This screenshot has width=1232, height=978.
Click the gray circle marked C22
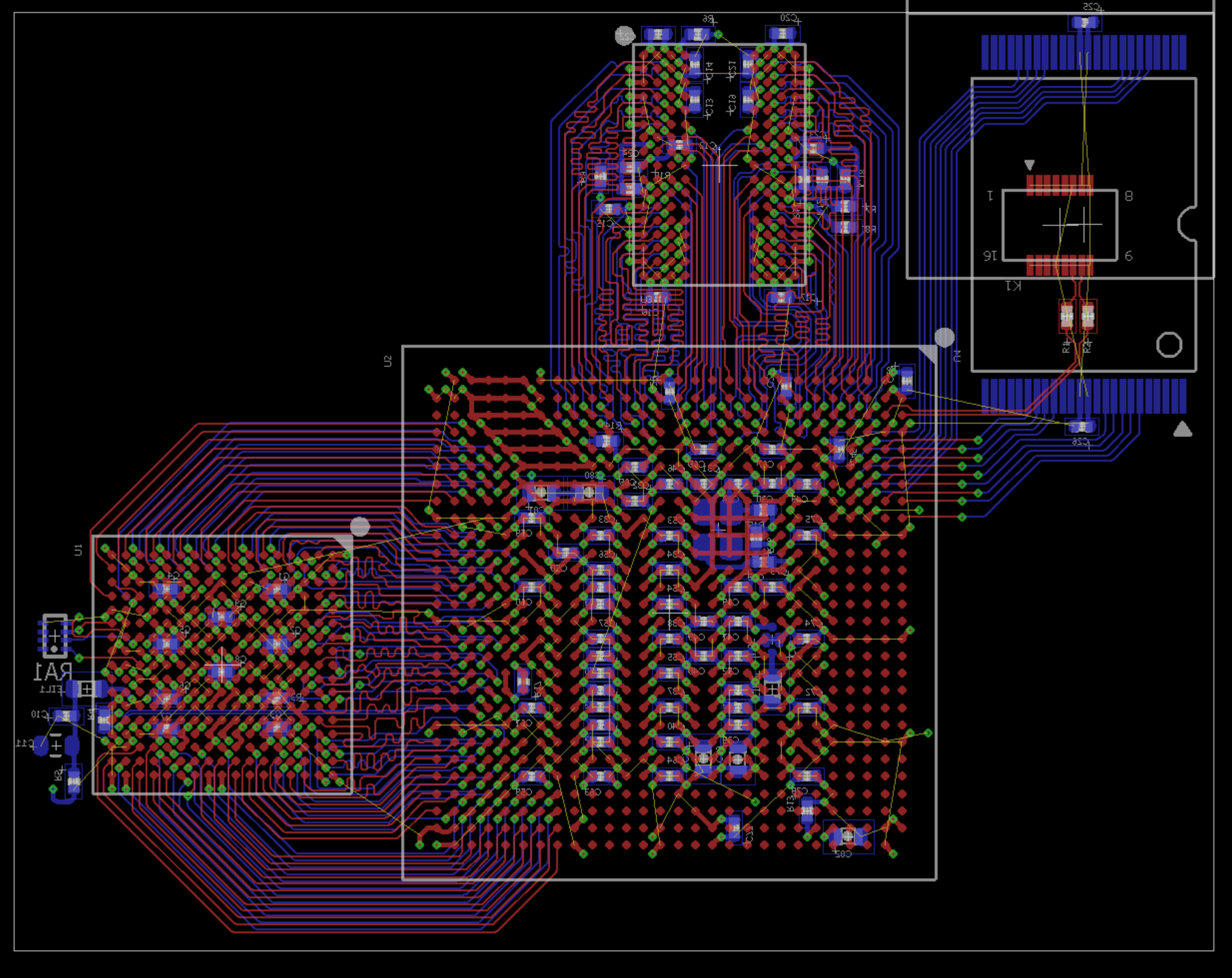624,35
